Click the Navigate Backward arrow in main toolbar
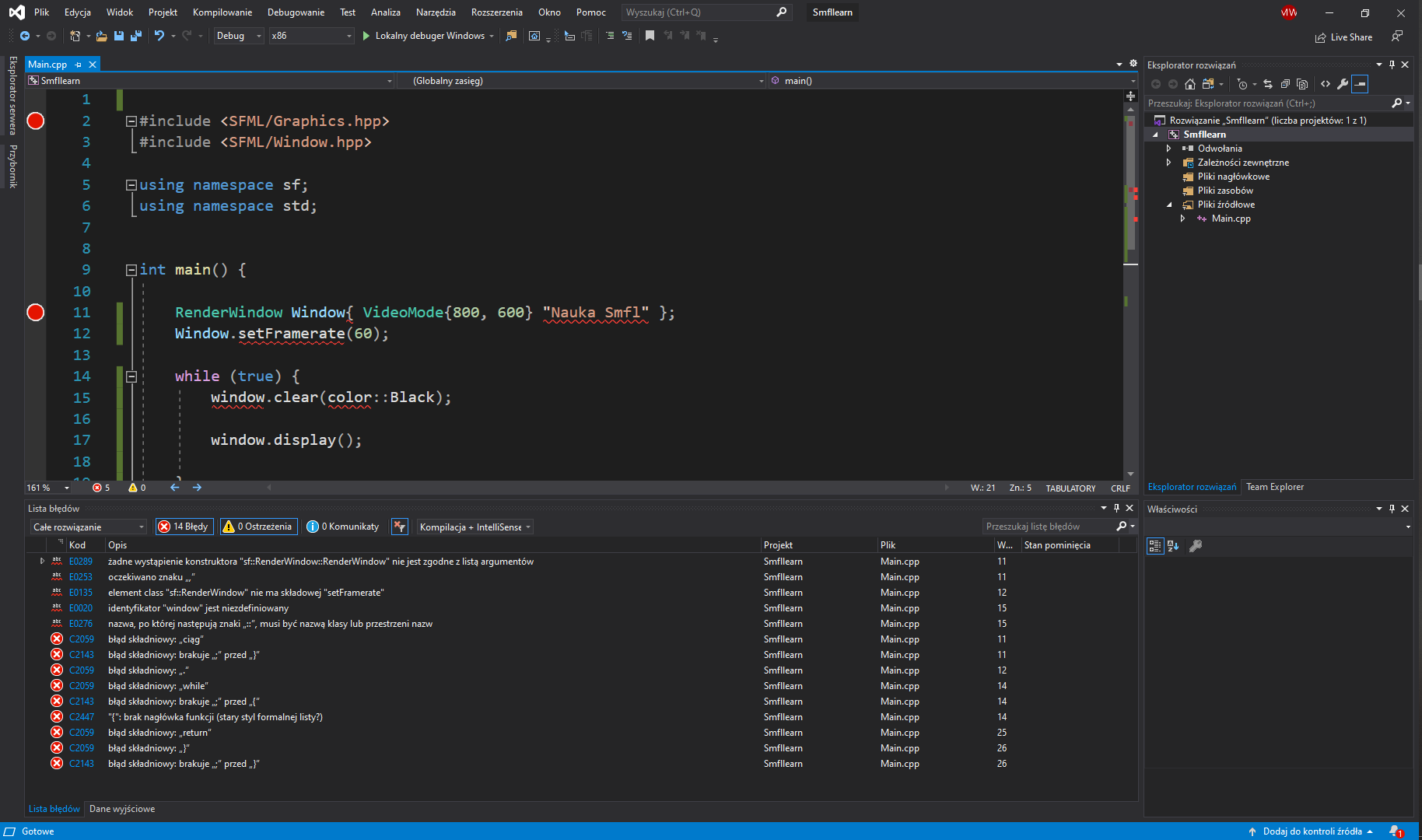 point(25,36)
